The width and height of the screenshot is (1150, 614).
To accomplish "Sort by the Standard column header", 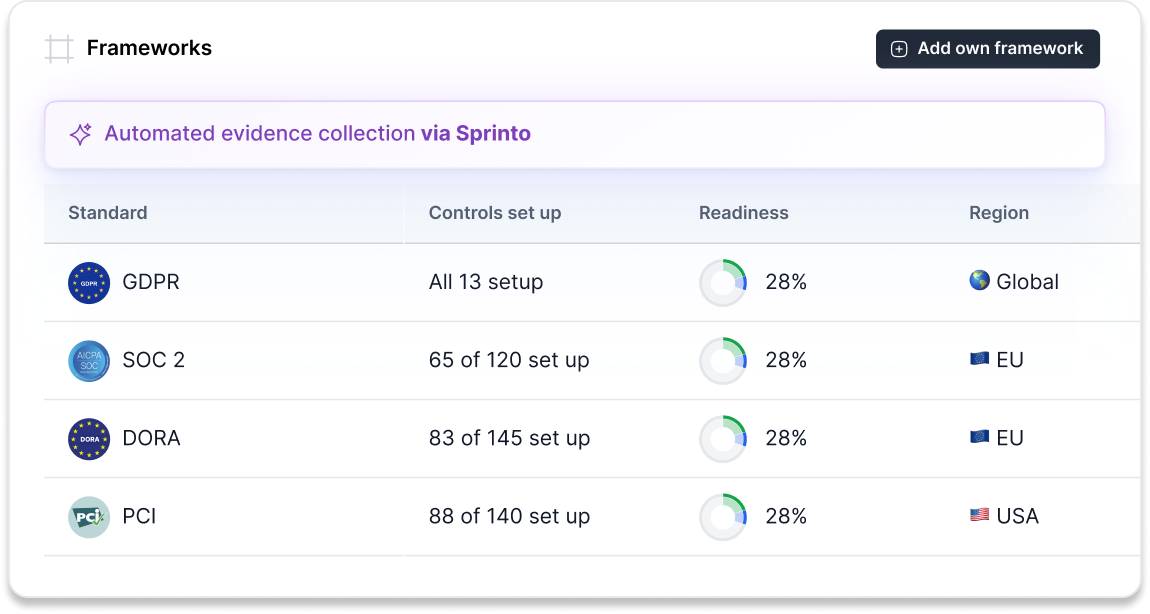I will [108, 213].
